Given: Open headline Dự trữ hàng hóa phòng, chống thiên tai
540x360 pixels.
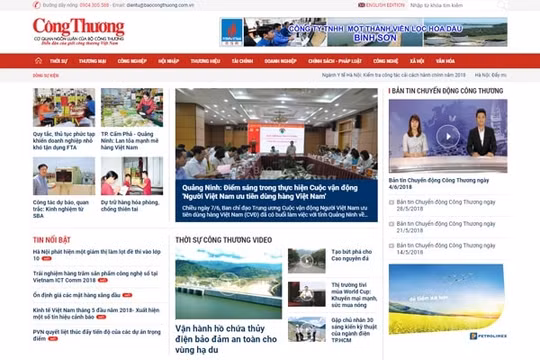Looking at the screenshot, I should click(x=130, y=206).
